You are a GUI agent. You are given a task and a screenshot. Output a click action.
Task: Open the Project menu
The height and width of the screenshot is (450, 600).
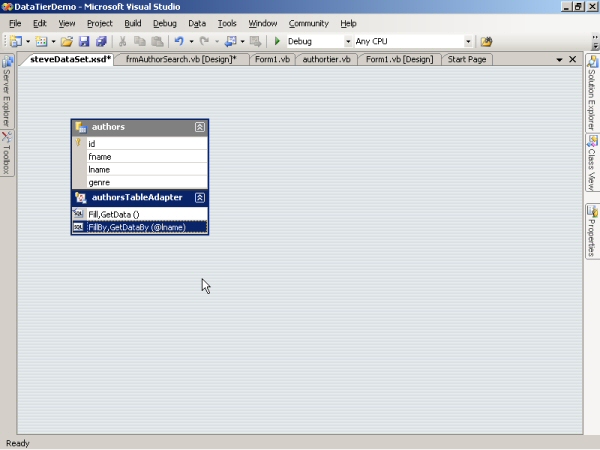click(x=99, y=23)
